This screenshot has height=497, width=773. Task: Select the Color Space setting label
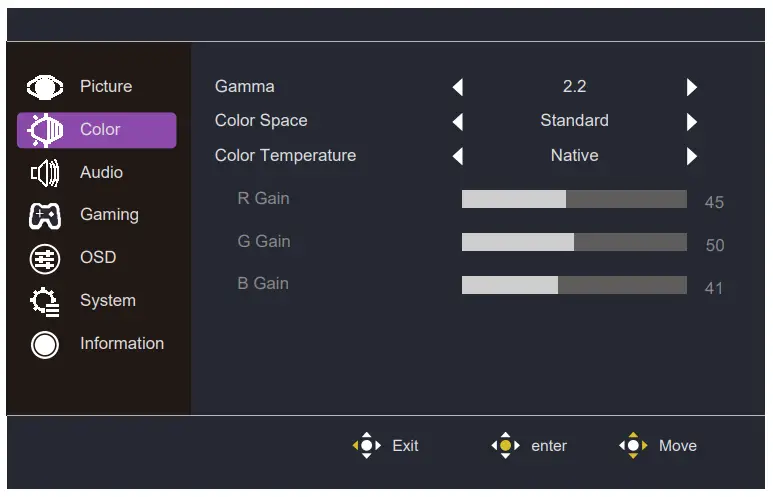[x=261, y=121]
